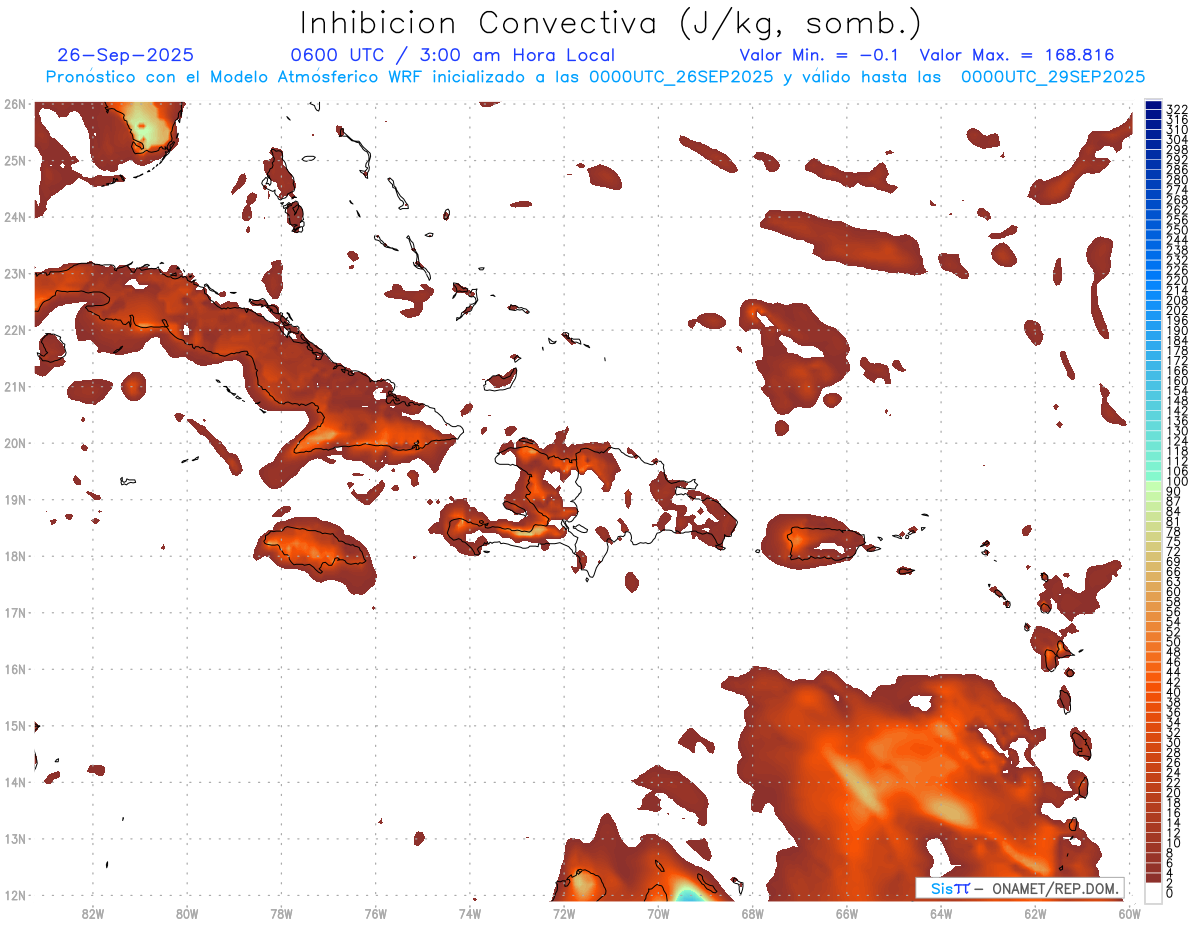Screen dimensions: 1200x927
Task: Click the "82W" longitude label
Action: tap(92, 913)
